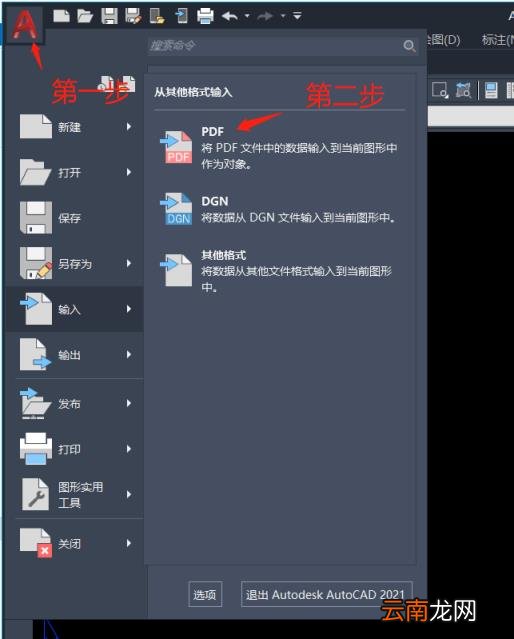This screenshot has width=514, height=639.
Task: Open the 绘图(D) menu in the main window
Action: click(443, 40)
